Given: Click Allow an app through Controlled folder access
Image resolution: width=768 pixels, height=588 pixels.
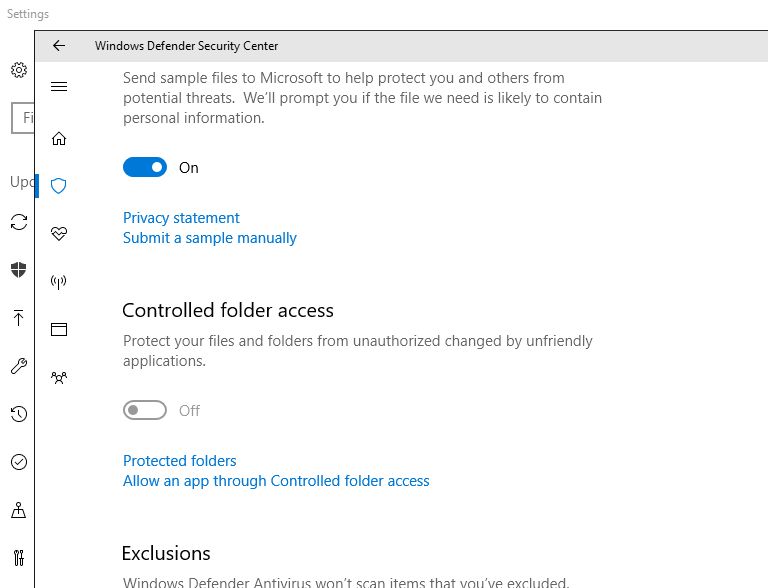Looking at the screenshot, I should [276, 481].
